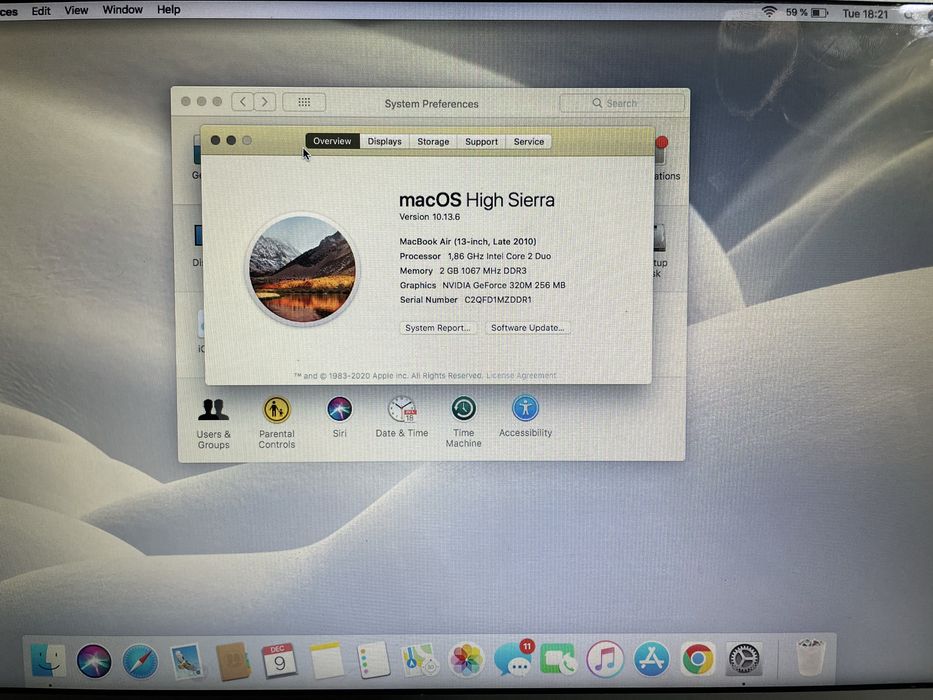Go forward in System Preferences
Viewport: 933px width, 700px height.
tap(265, 102)
